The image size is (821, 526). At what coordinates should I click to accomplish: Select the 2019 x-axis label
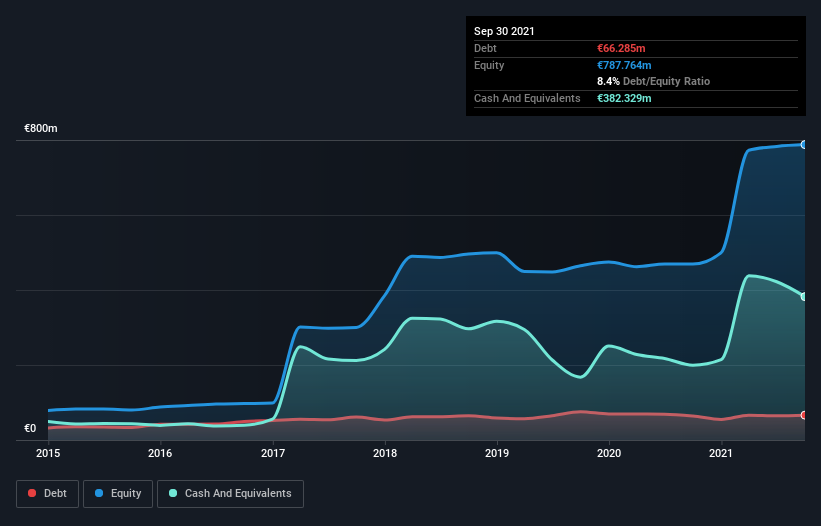(497, 453)
